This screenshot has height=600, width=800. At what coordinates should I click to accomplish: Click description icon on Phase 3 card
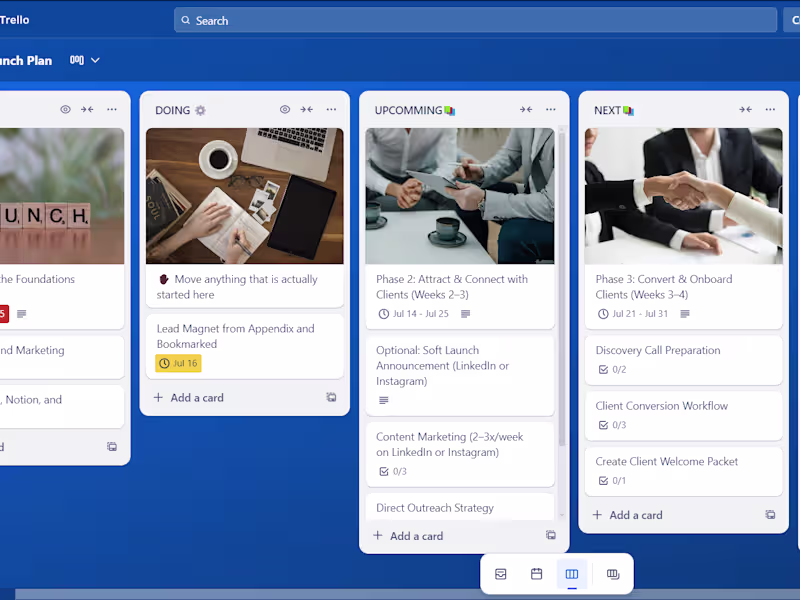pos(685,314)
